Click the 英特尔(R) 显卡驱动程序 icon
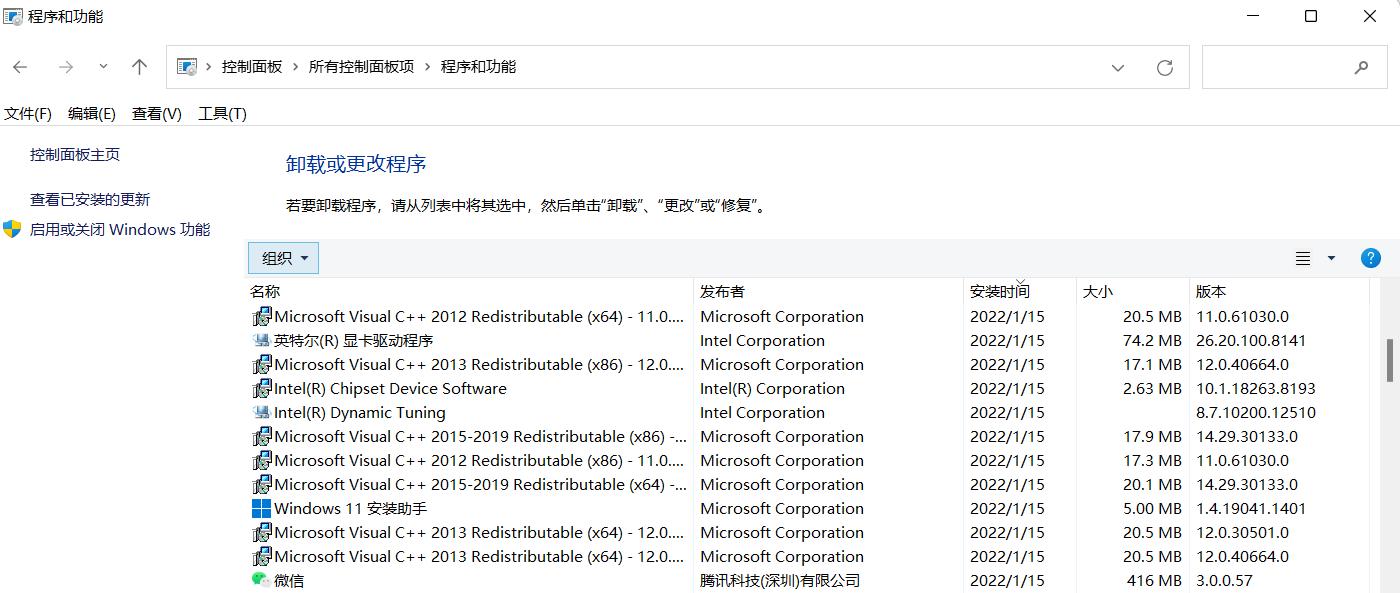This screenshot has height=593, width=1400. coord(261,340)
